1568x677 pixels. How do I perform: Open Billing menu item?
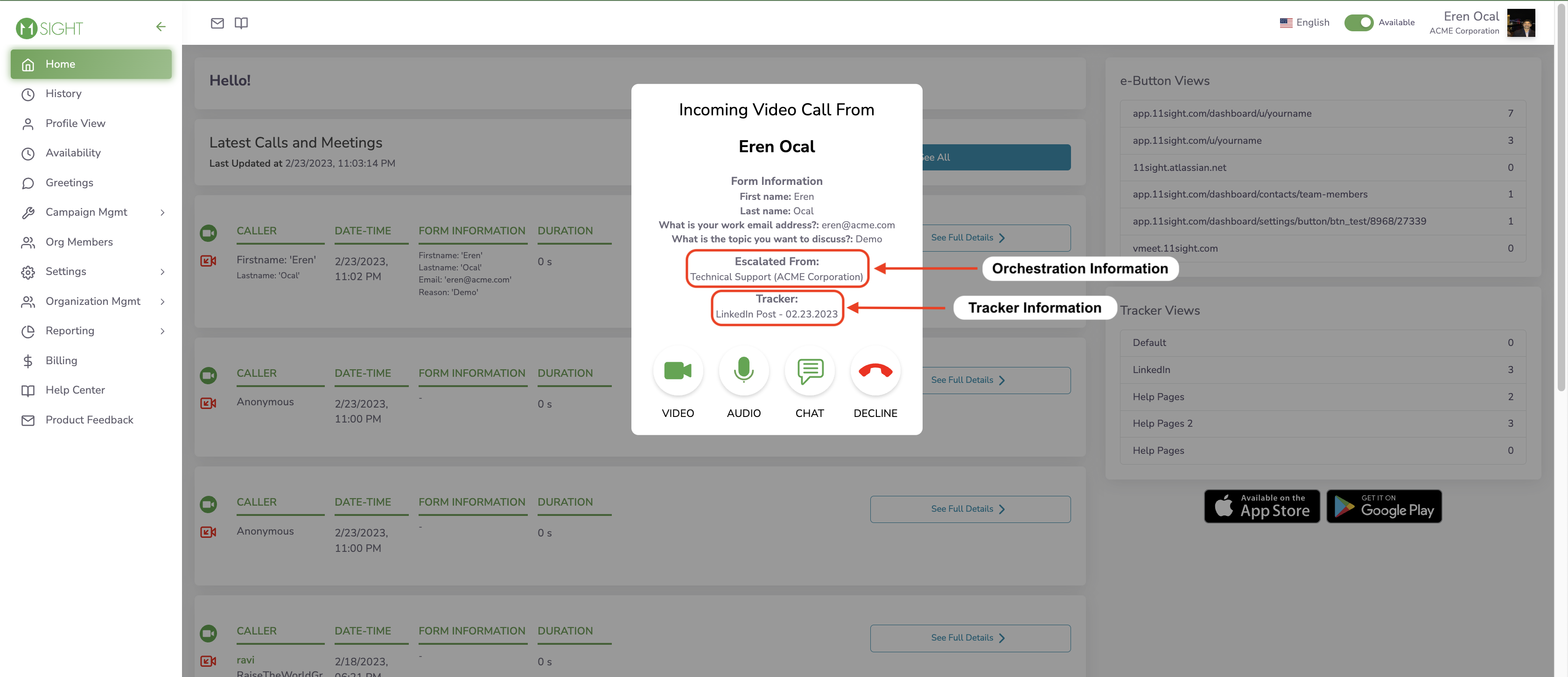tap(91, 360)
